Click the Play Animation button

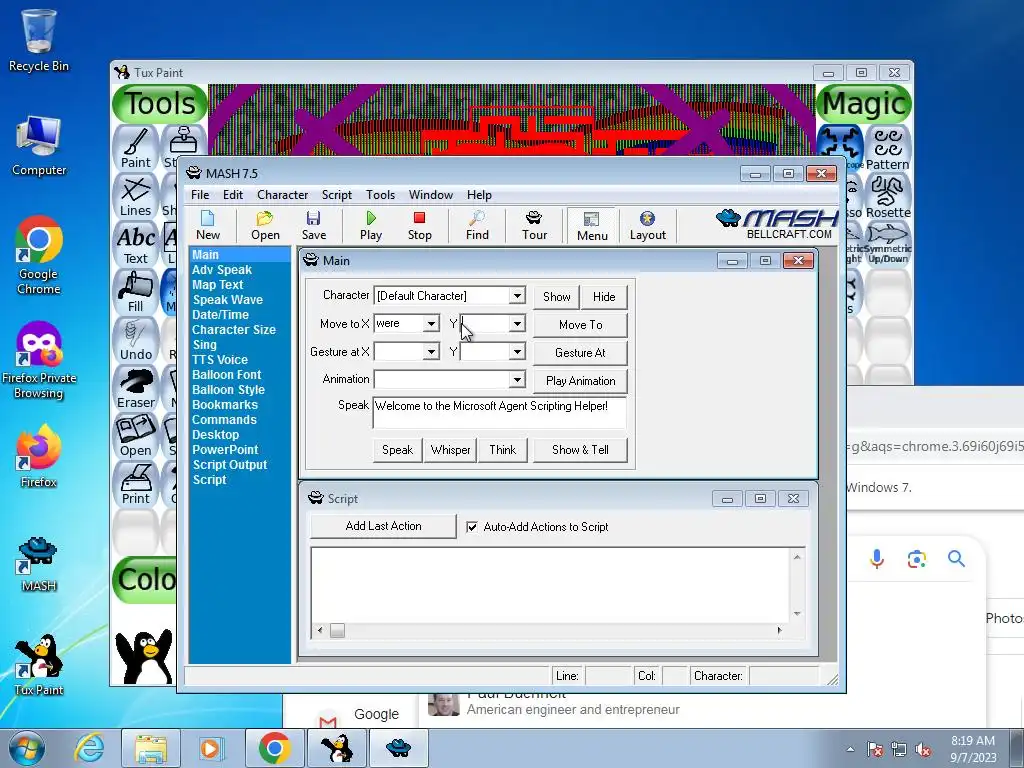coord(580,381)
